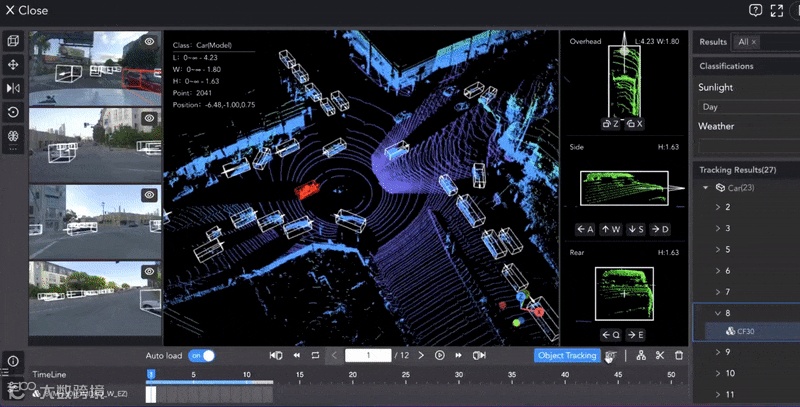Expand tracking result 6
The height and width of the screenshot is (407, 800).
(718, 270)
